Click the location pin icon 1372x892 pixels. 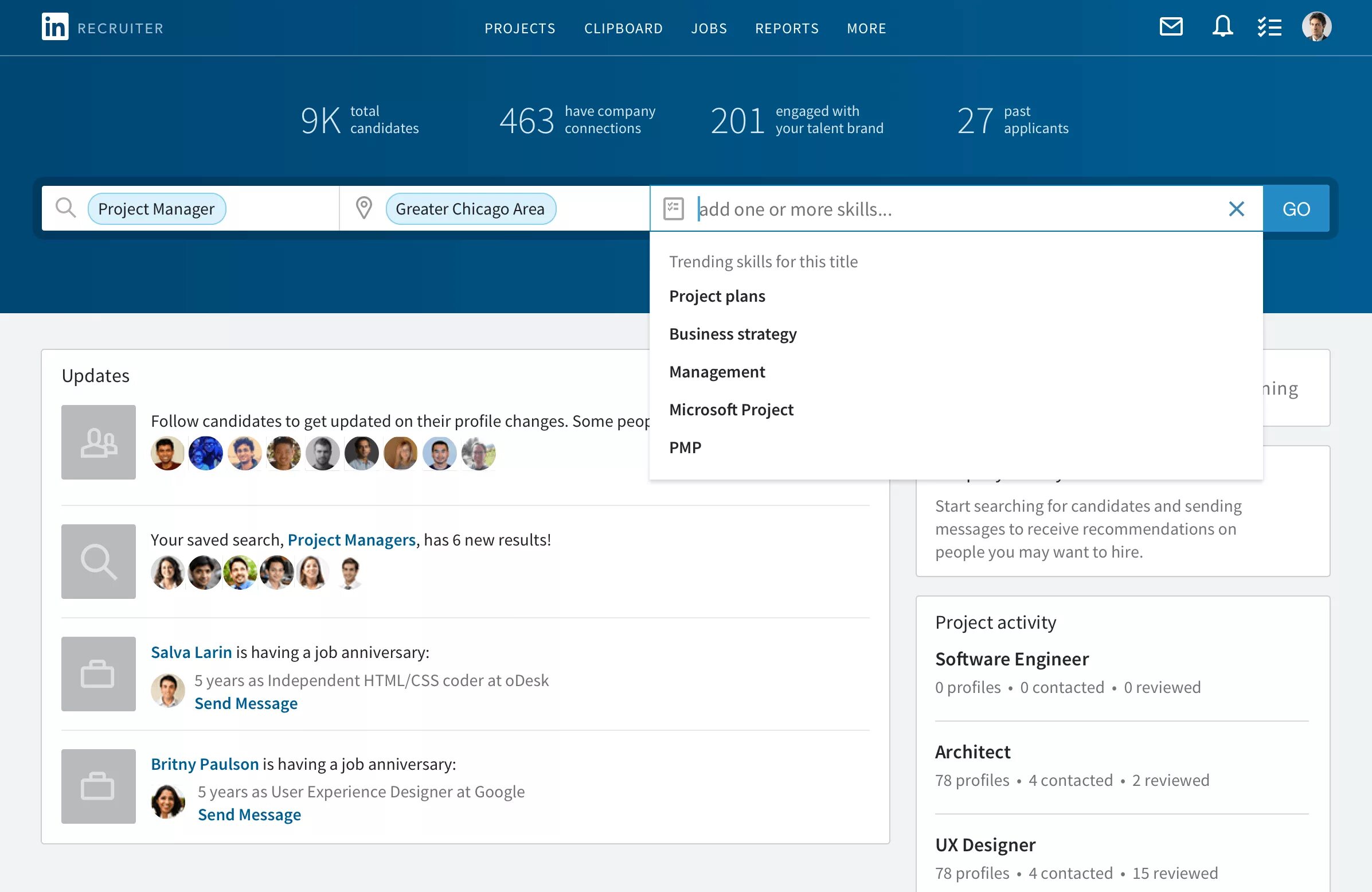point(363,208)
